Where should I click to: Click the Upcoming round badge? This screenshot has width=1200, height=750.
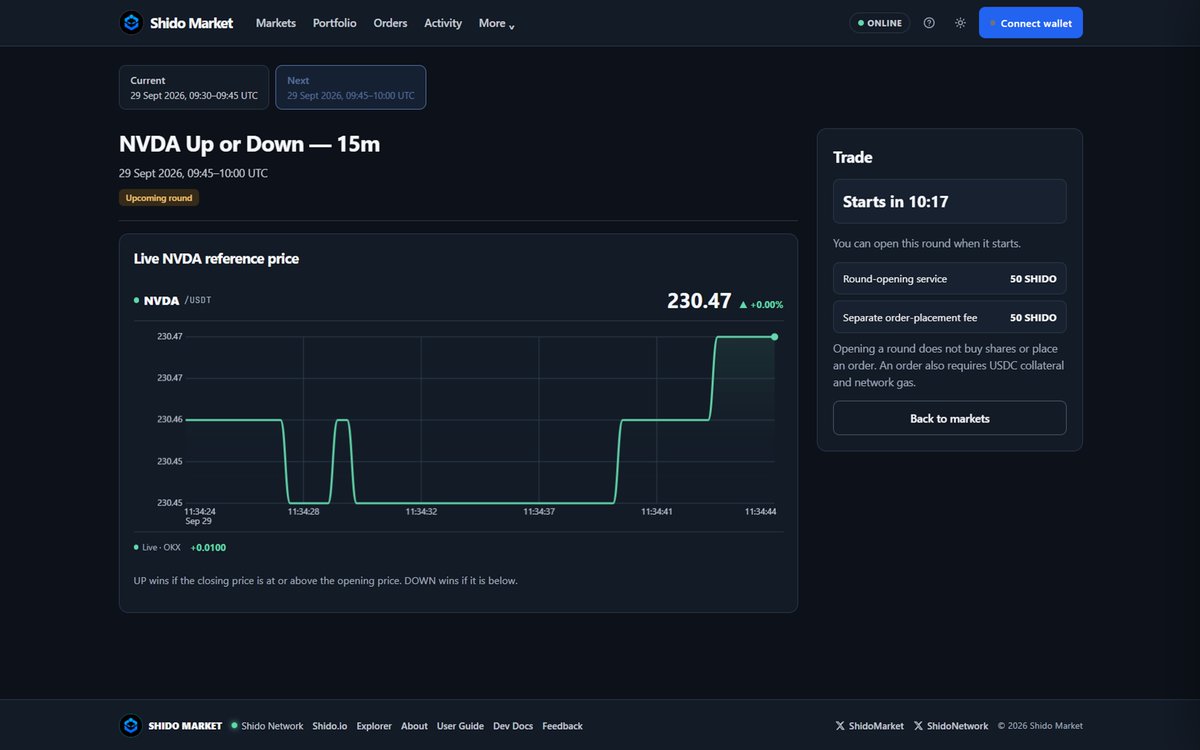pyautogui.click(x=159, y=198)
